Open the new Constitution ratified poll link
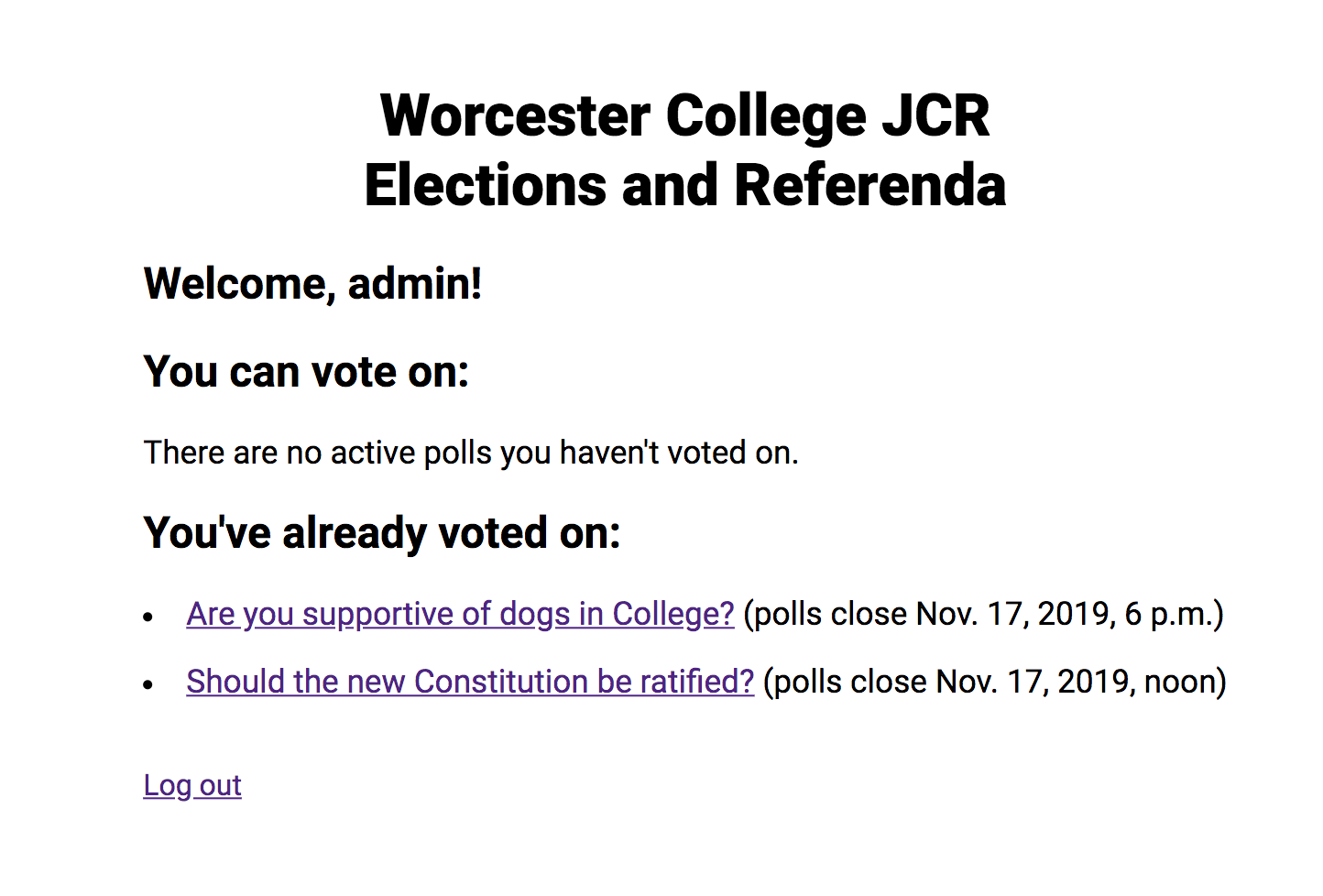The width and height of the screenshot is (1323, 896). pos(469,682)
